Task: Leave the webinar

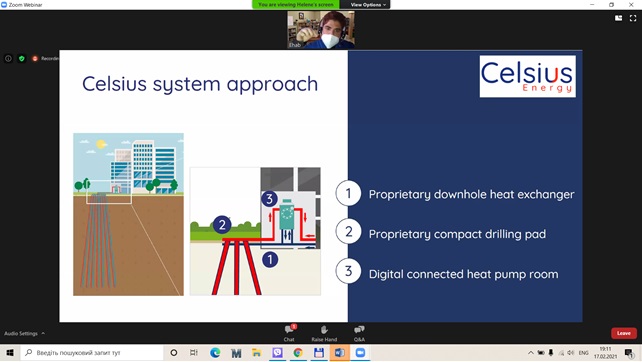Action: click(x=624, y=333)
